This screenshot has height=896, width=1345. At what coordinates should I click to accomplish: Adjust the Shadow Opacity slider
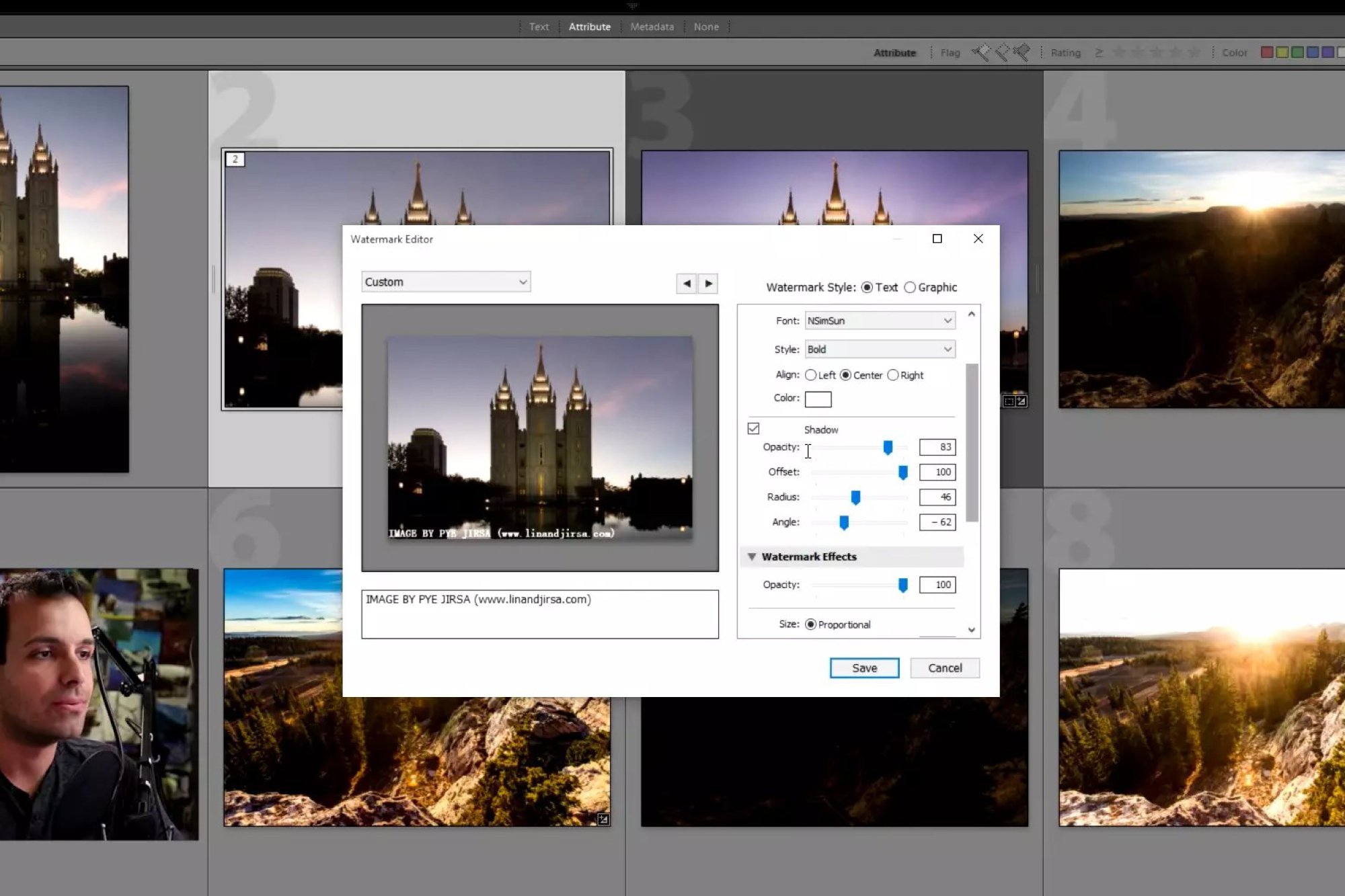[888, 448]
